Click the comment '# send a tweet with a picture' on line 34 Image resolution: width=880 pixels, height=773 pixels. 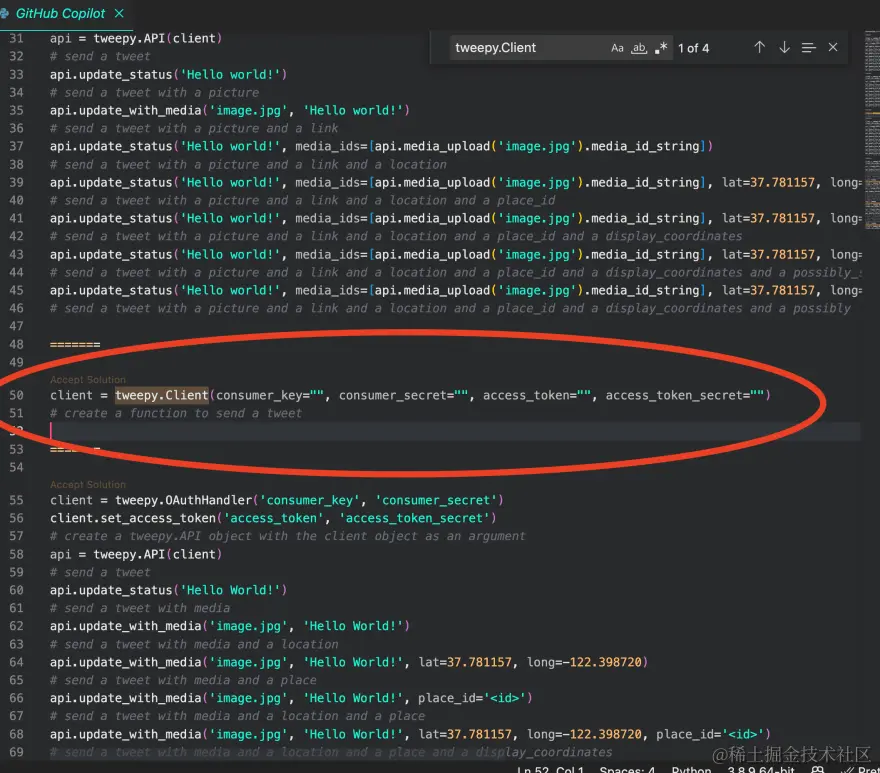click(154, 93)
